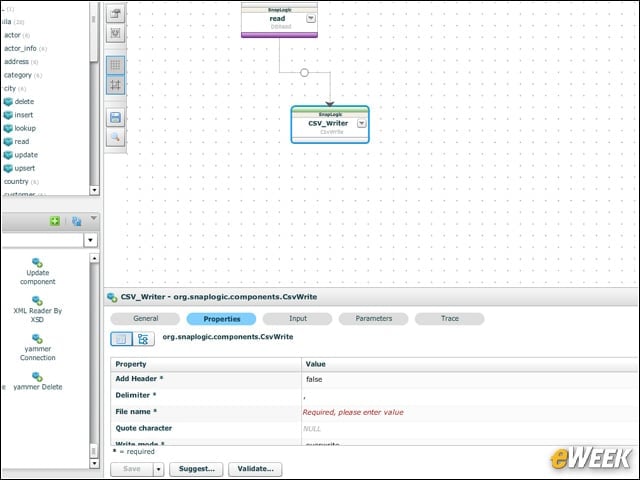Select the delete component icon
Viewport: 640px width, 480px height.
click(x=8, y=102)
